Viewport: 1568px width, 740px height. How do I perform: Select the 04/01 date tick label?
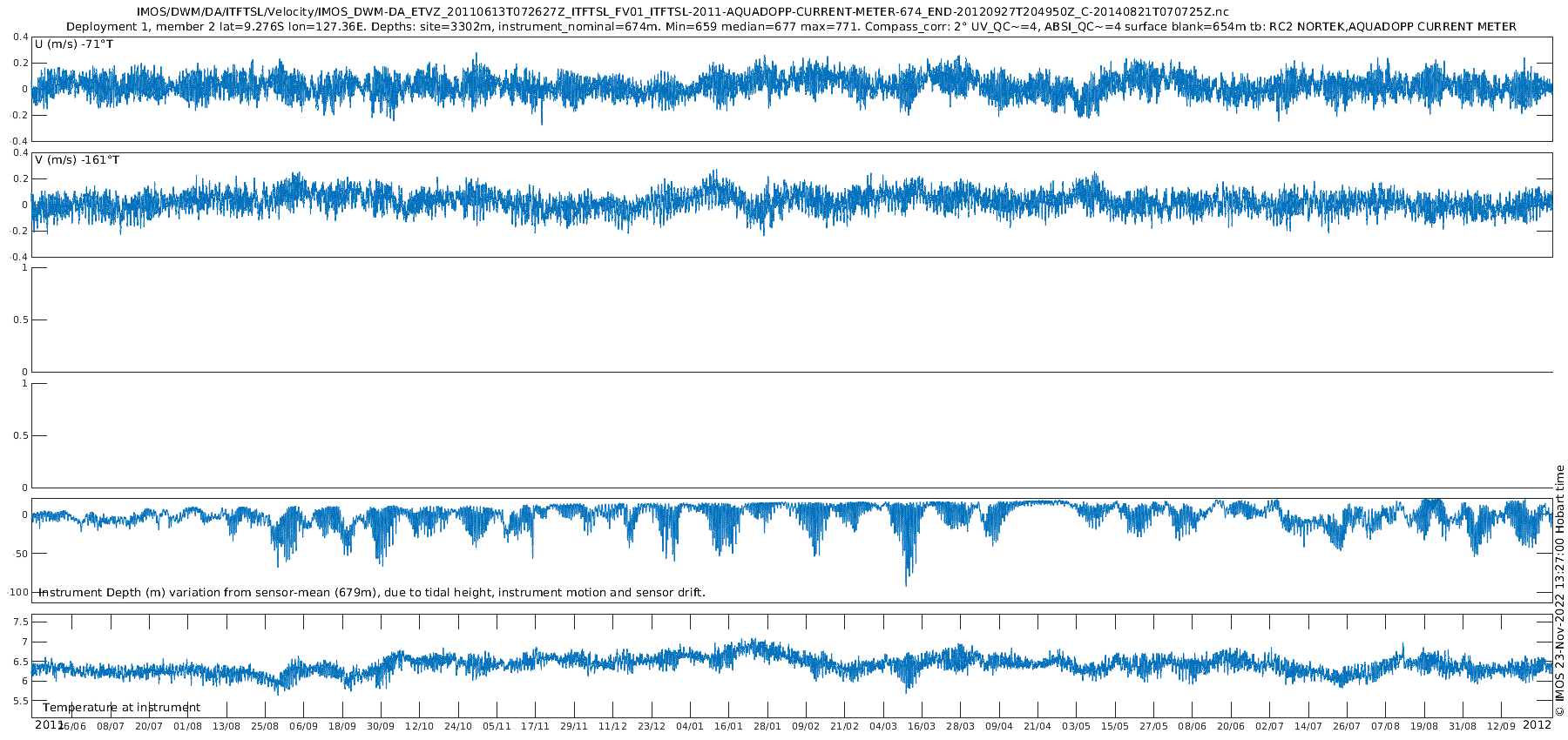pos(690,727)
